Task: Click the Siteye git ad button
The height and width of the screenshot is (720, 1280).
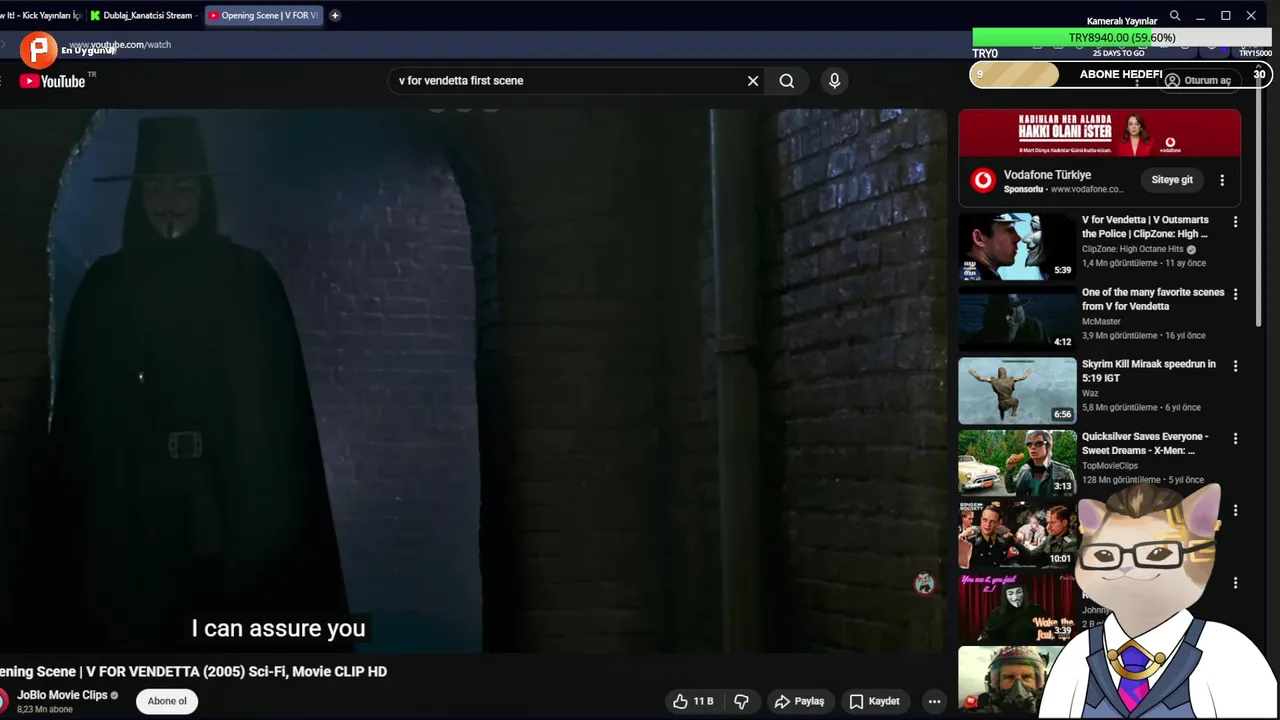Action: (x=1172, y=180)
